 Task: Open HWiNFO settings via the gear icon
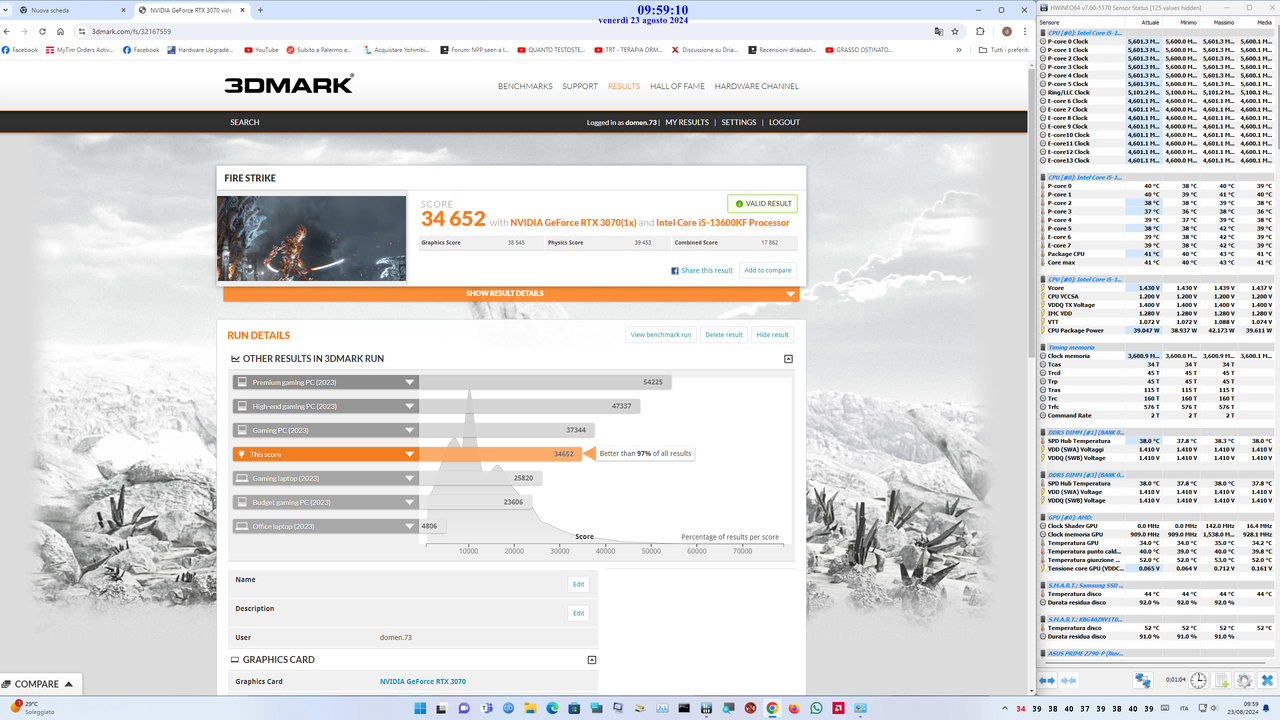pyautogui.click(x=1243, y=680)
